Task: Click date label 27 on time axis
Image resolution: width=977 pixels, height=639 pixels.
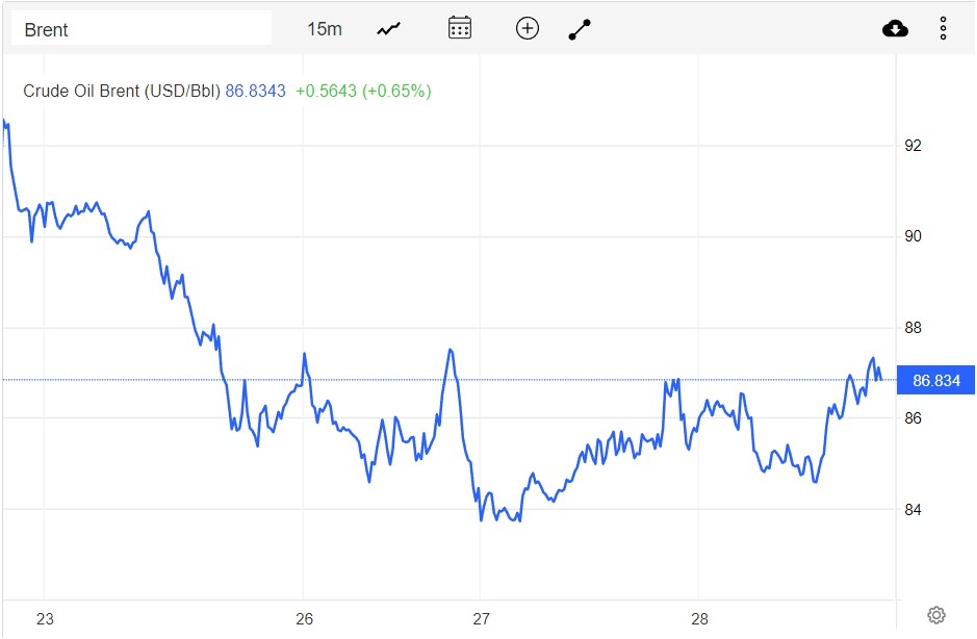Action: (481, 619)
